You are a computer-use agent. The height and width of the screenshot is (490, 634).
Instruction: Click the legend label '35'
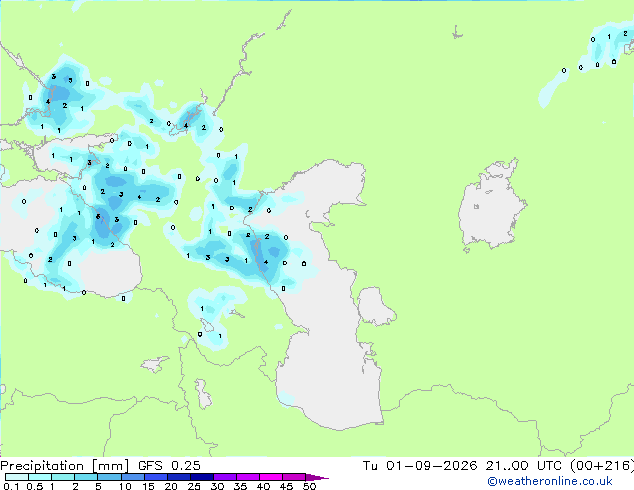point(240,486)
